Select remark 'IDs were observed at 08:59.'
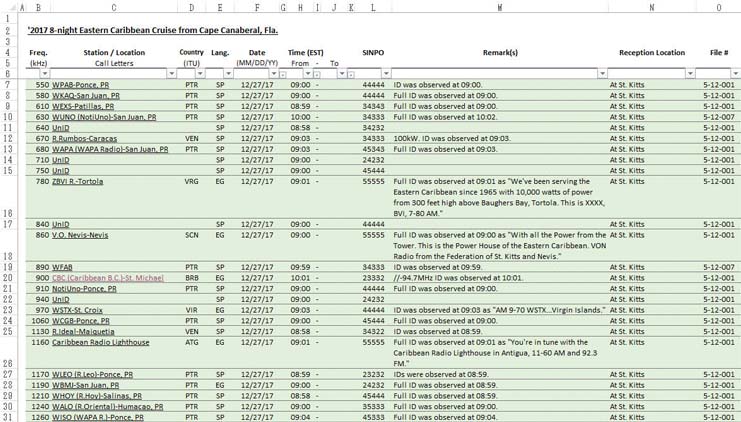The height and width of the screenshot is (422, 741). click(441, 375)
